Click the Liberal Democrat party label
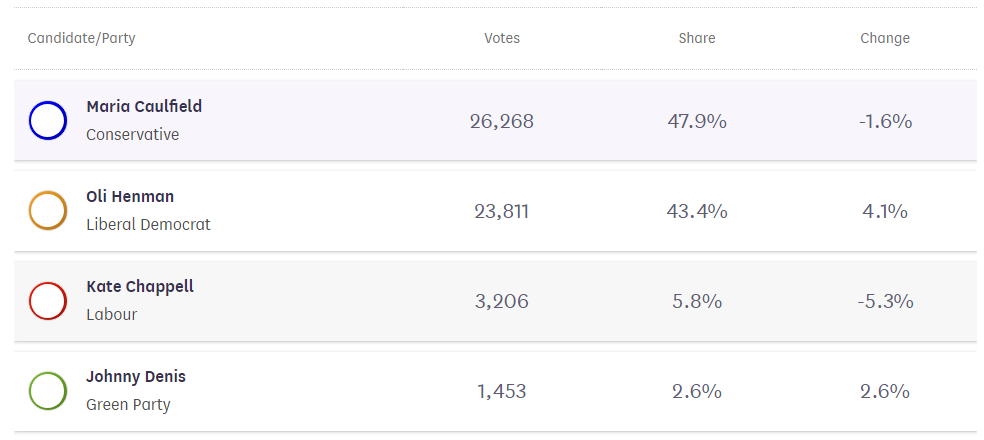 pos(148,224)
